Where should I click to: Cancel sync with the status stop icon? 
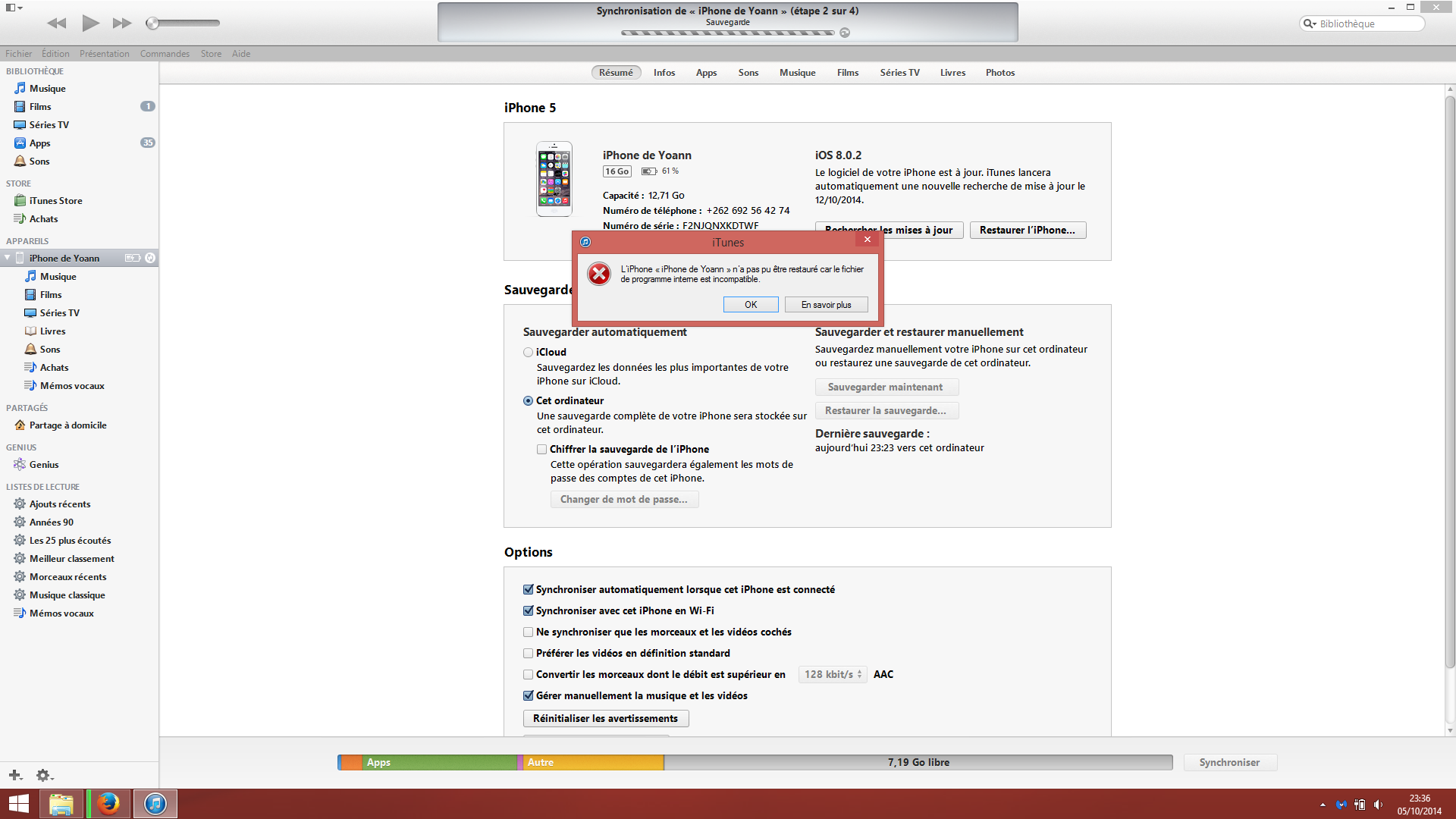click(x=845, y=33)
